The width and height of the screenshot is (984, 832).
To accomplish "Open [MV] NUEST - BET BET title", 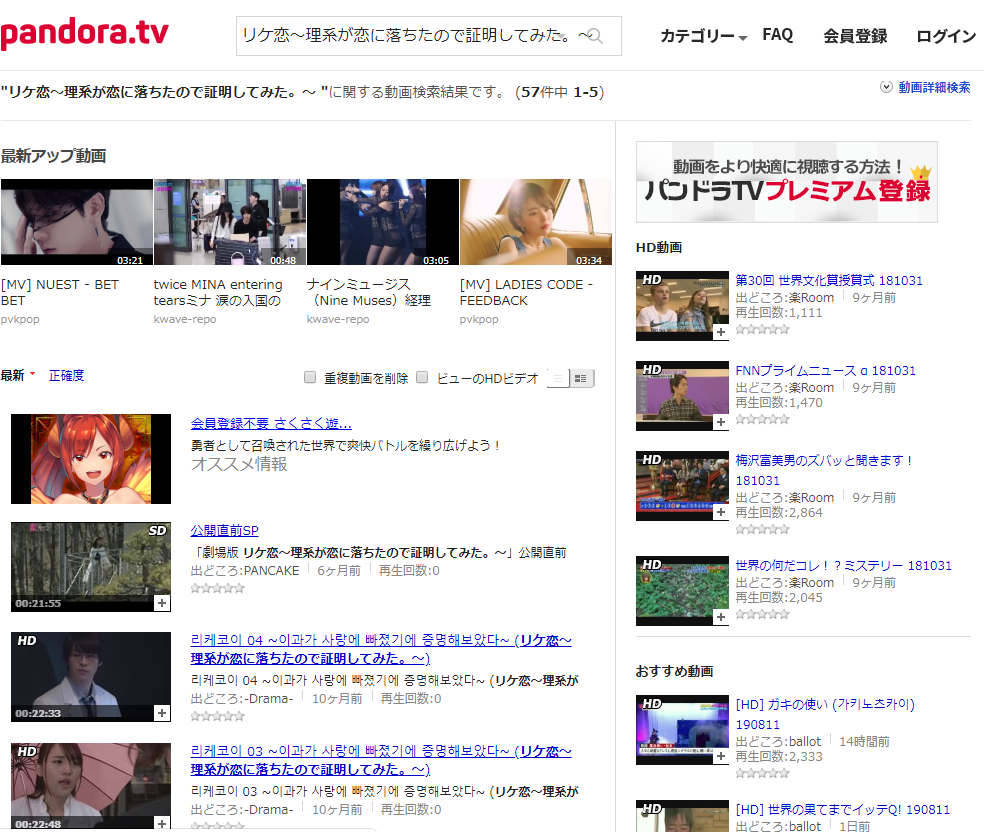I will click(x=60, y=292).
